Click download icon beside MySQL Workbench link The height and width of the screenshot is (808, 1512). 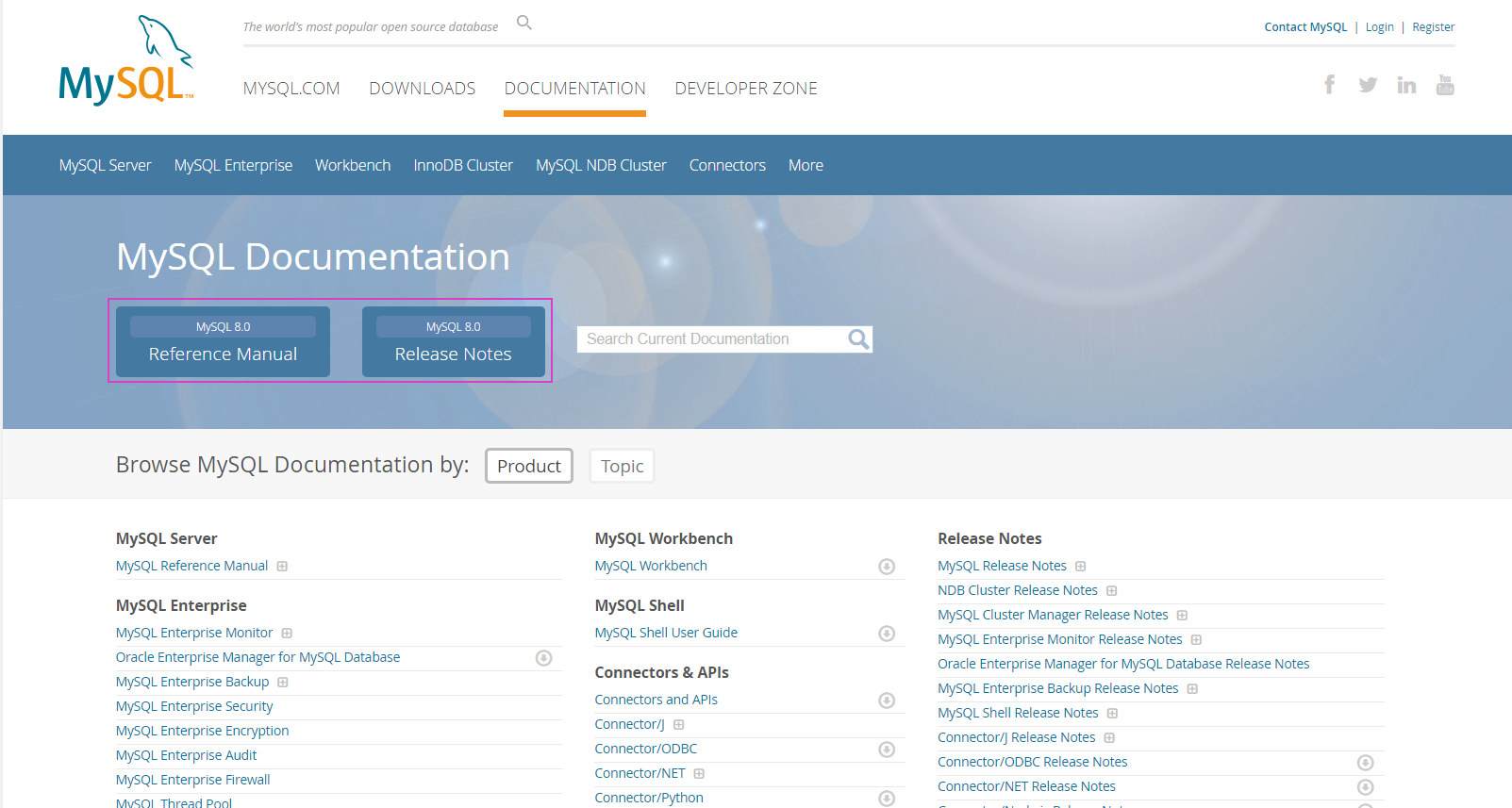pyautogui.click(x=887, y=567)
